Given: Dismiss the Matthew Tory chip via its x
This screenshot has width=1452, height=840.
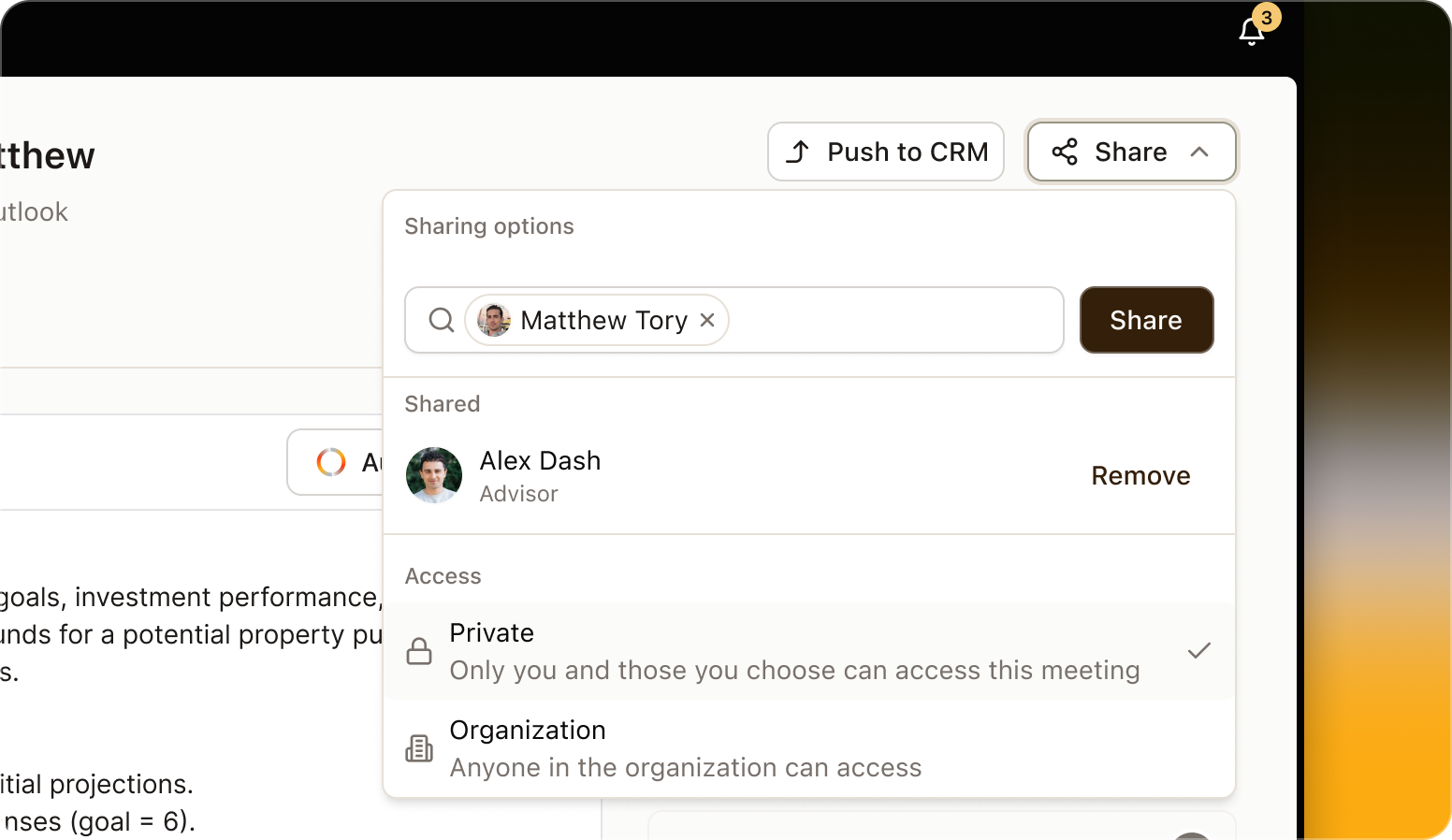Looking at the screenshot, I should [707, 320].
